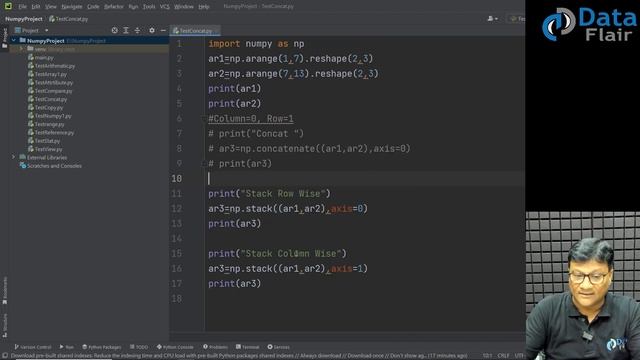Collapse the NumpyProject root folder
640x360 pixels.
click(14, 40)
